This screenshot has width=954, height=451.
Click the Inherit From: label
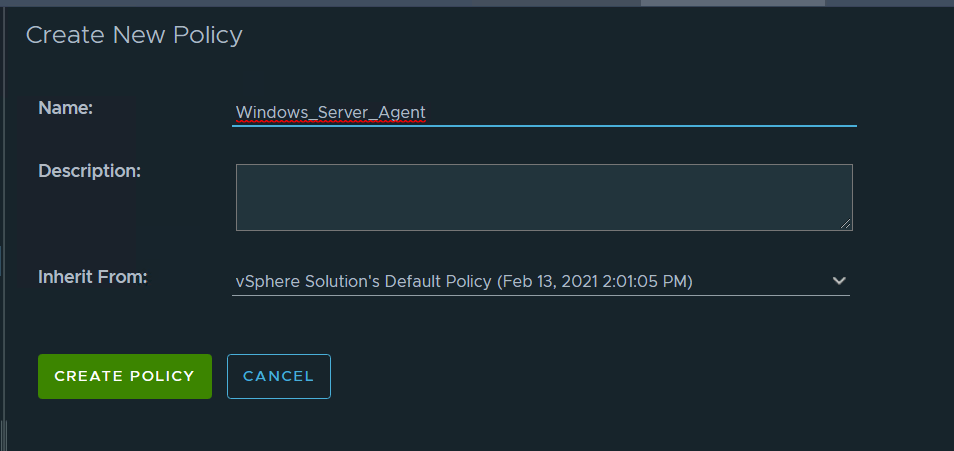point(92,276)
